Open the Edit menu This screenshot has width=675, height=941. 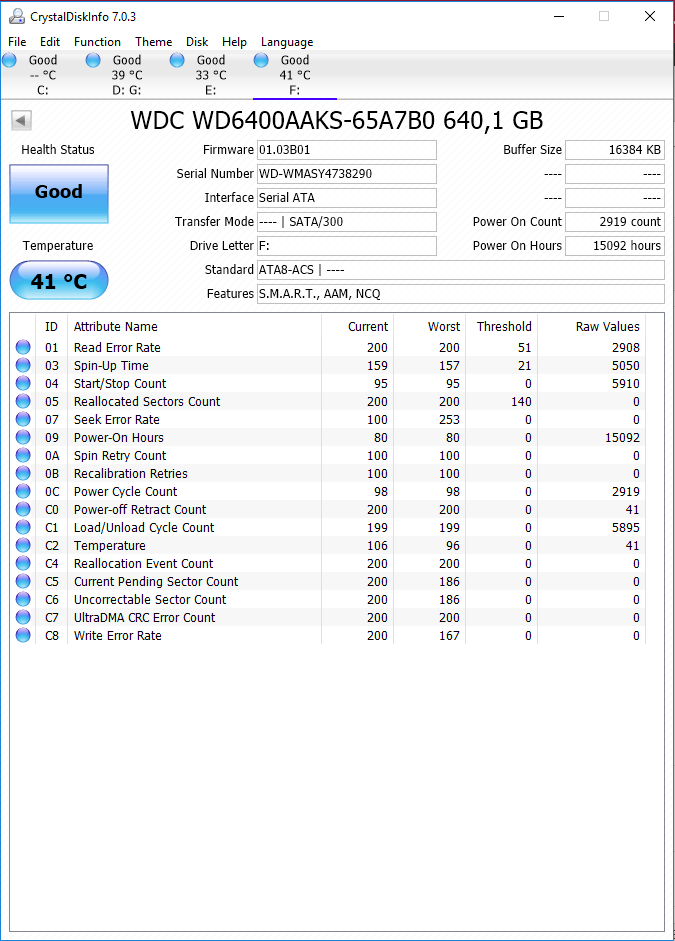point(50,42)
